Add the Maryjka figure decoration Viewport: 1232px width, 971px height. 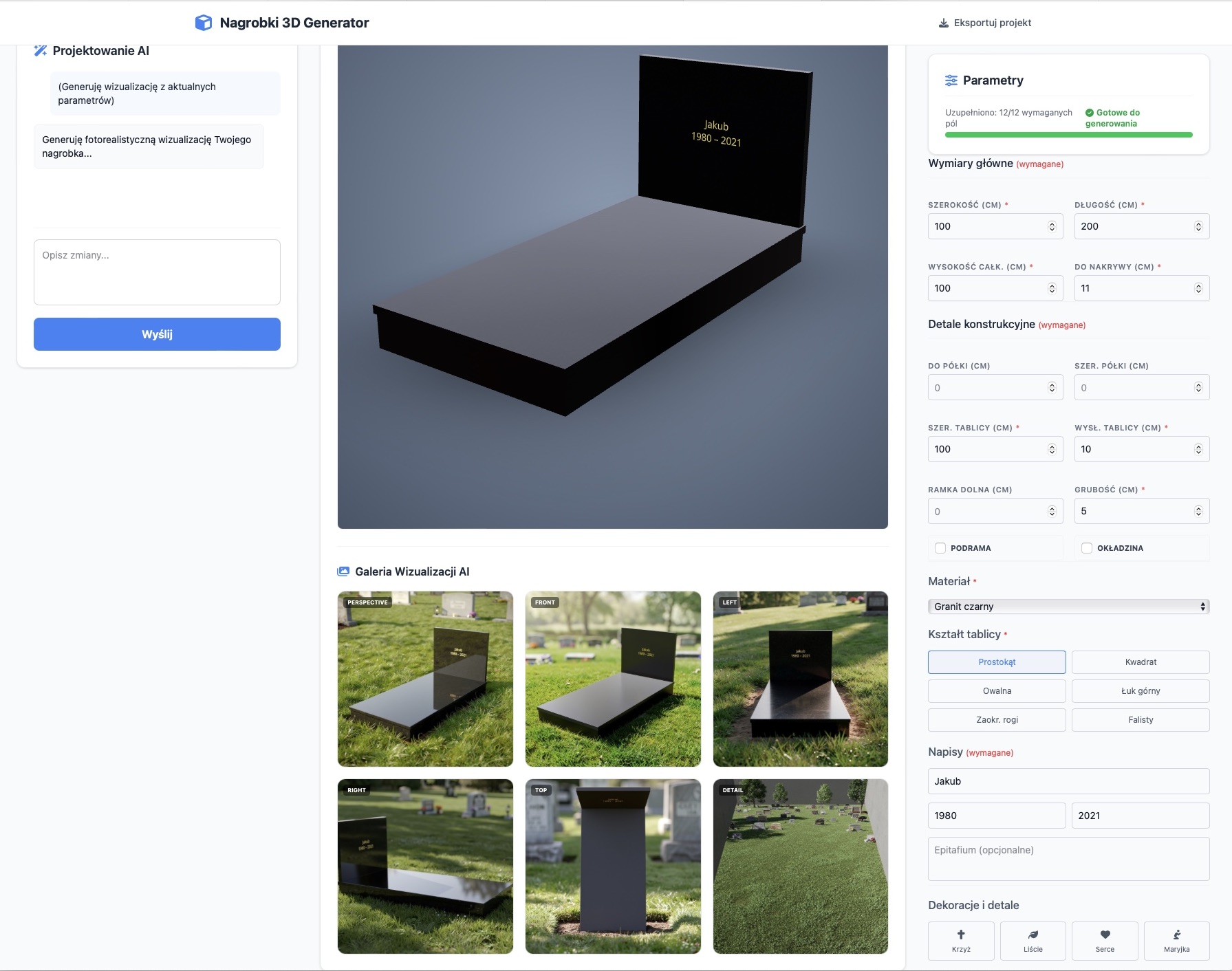(x=1177, y=940)
